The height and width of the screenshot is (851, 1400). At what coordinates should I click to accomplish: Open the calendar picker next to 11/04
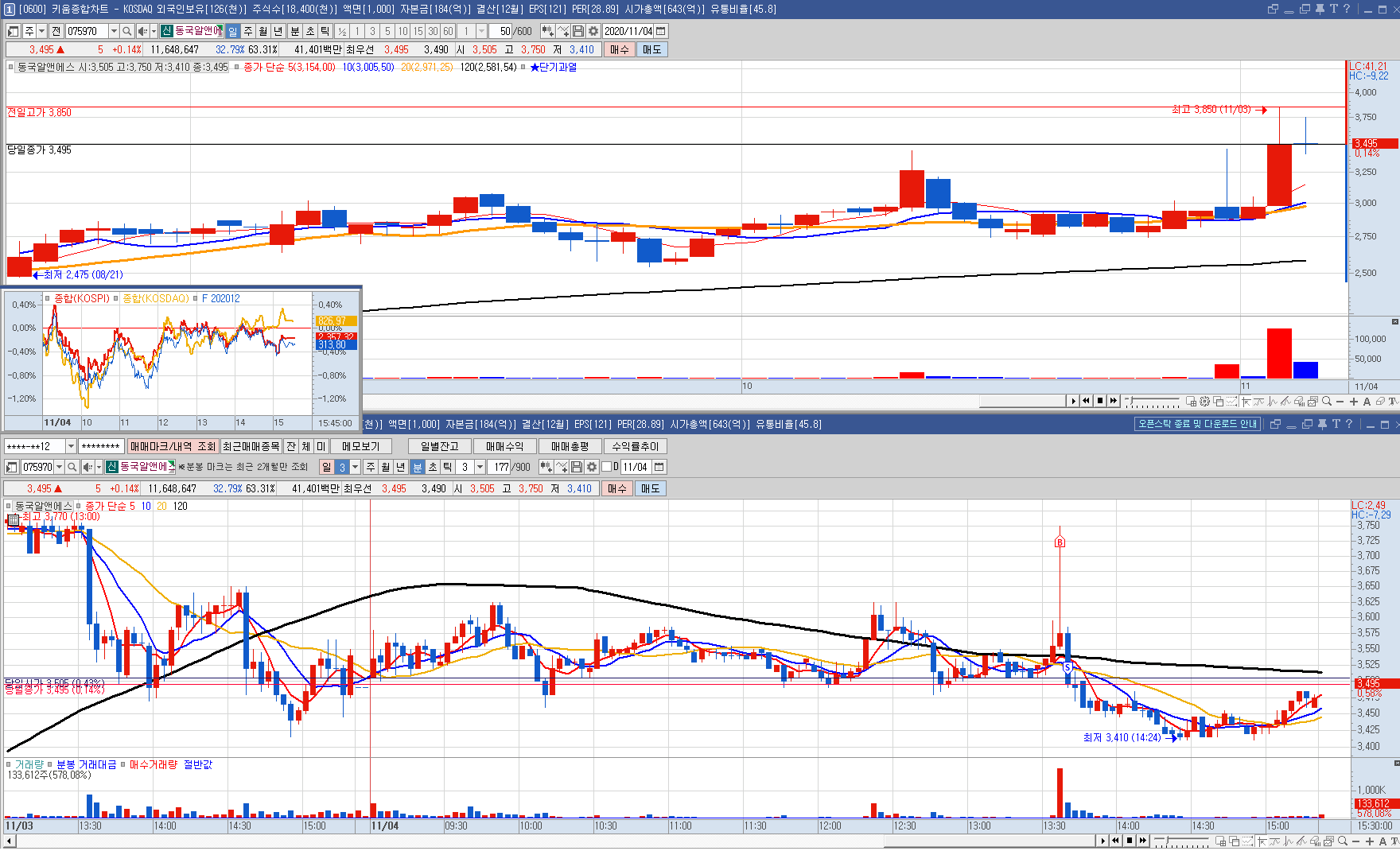(659, 467)
